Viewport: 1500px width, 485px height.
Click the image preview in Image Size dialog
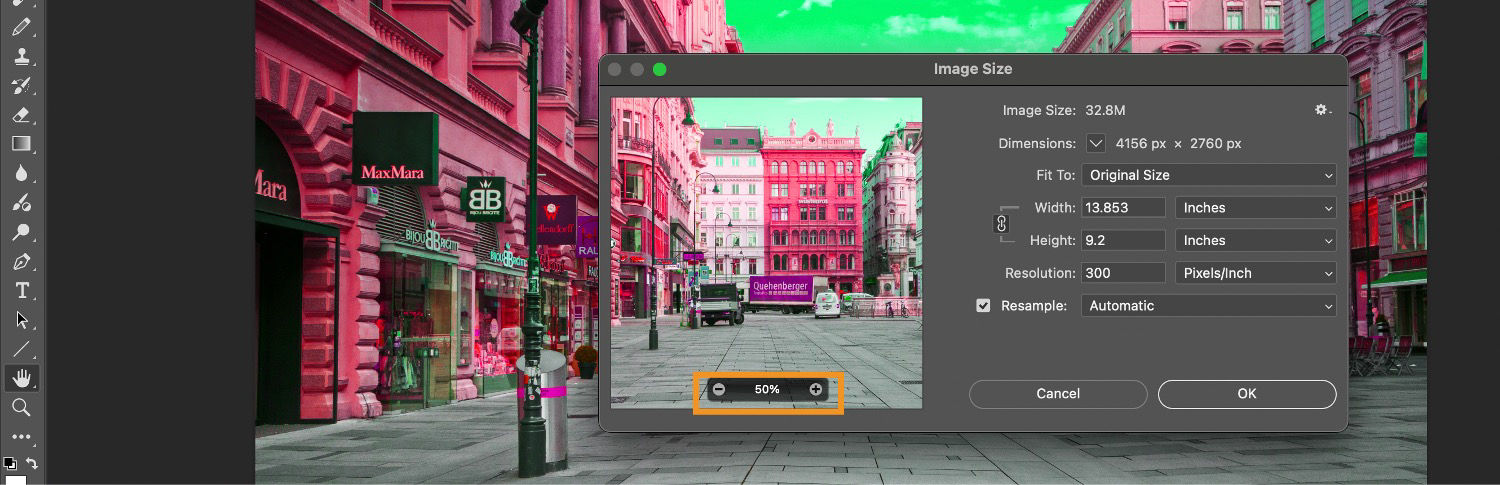766,252
